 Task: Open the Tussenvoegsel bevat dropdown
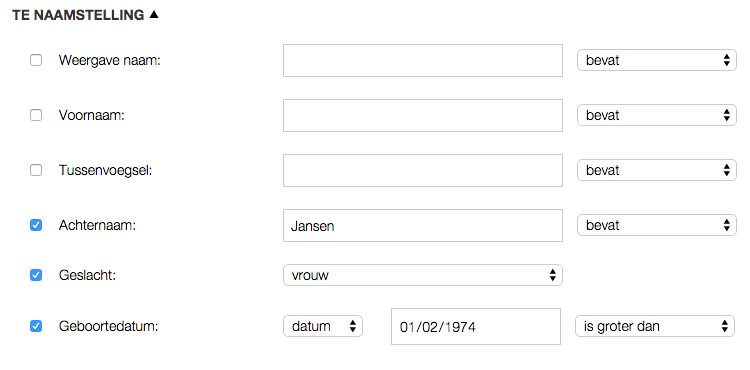[x=657, y=170]
